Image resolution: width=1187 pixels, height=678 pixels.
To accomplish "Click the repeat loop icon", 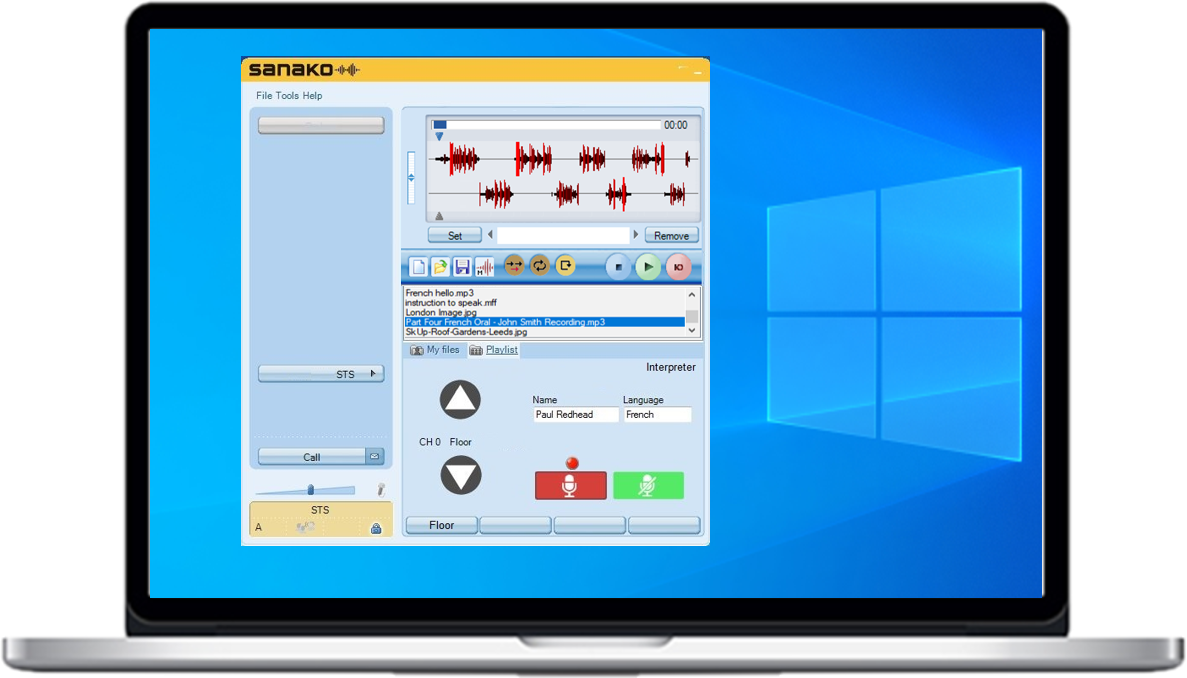I will [x=540, y=266].
